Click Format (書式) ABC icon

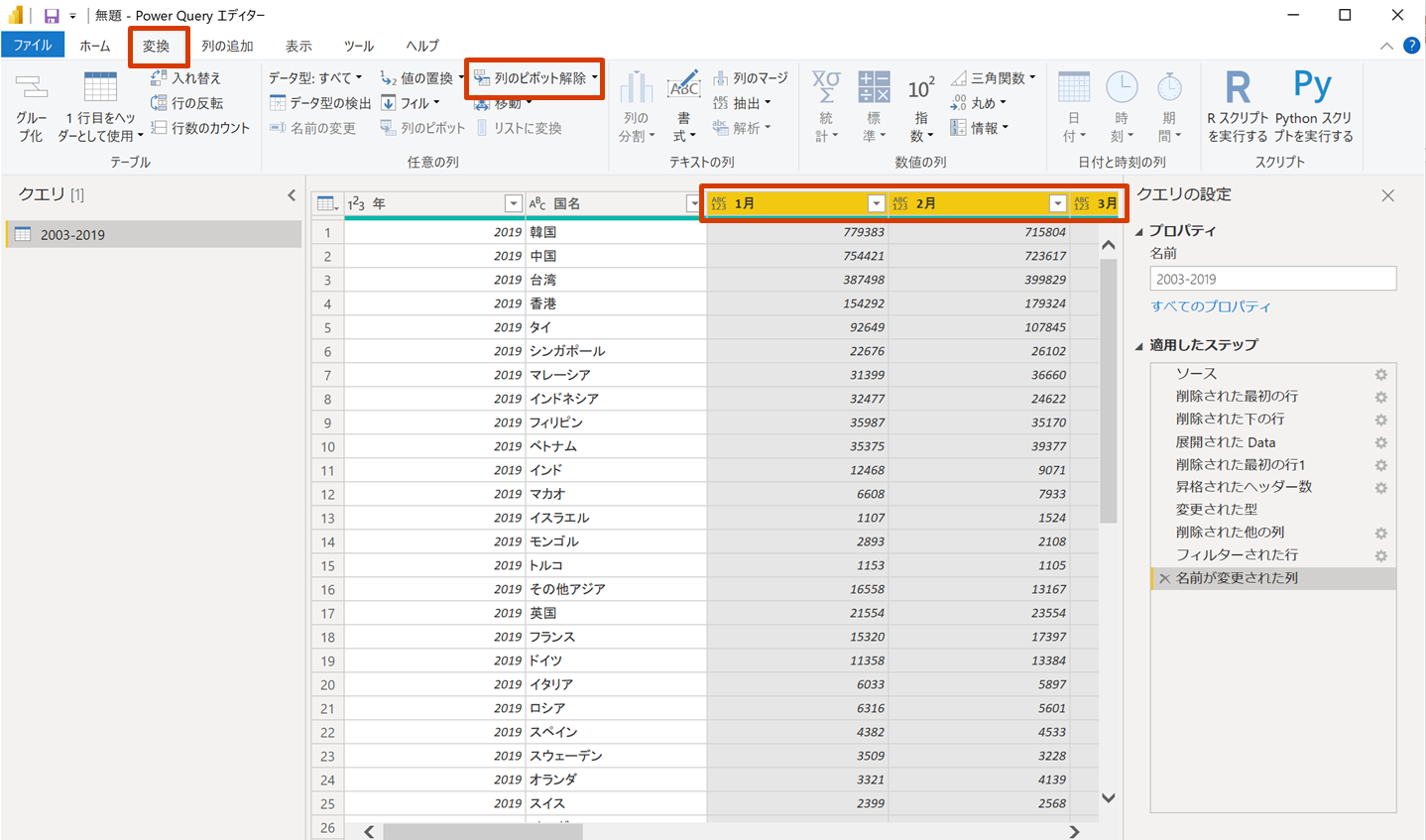683,87
